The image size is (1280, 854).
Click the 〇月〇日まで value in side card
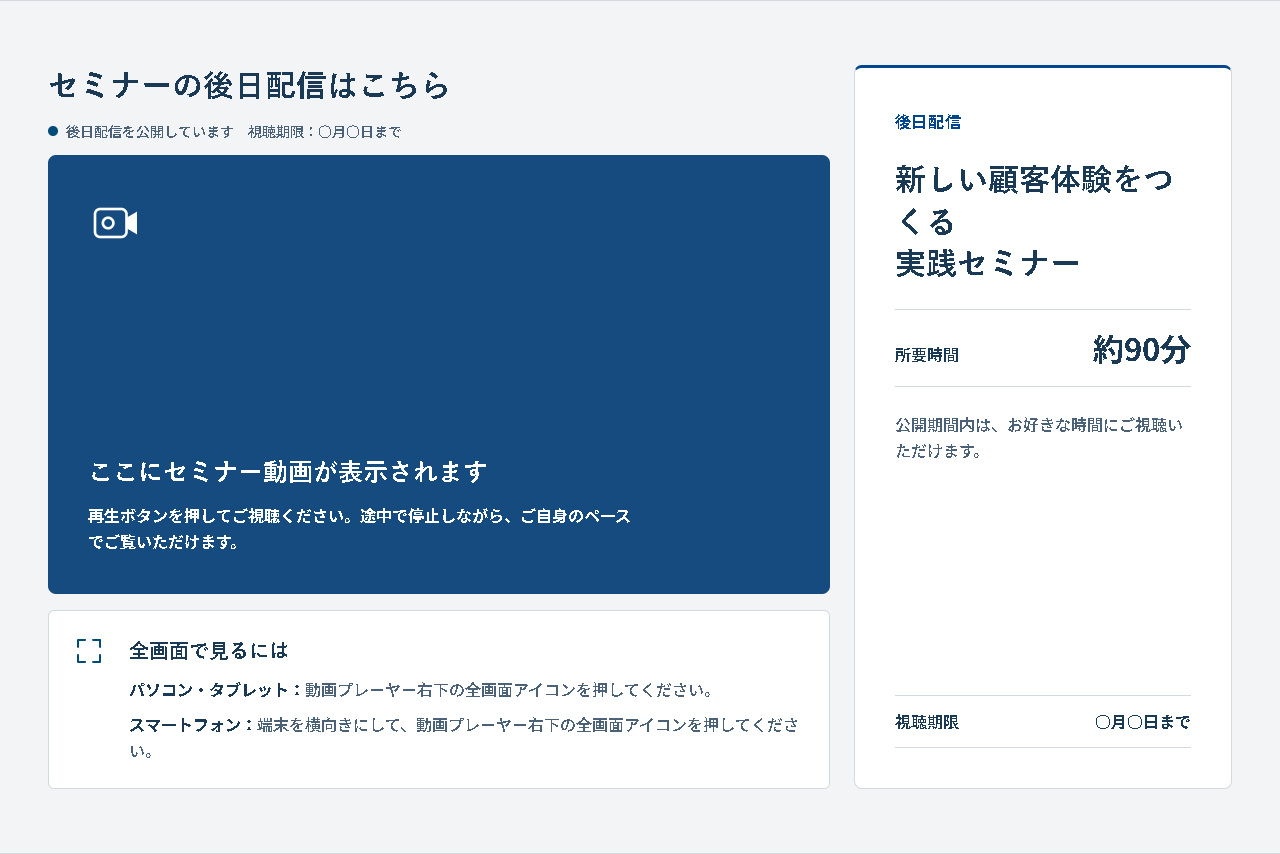pos(1143,722)
